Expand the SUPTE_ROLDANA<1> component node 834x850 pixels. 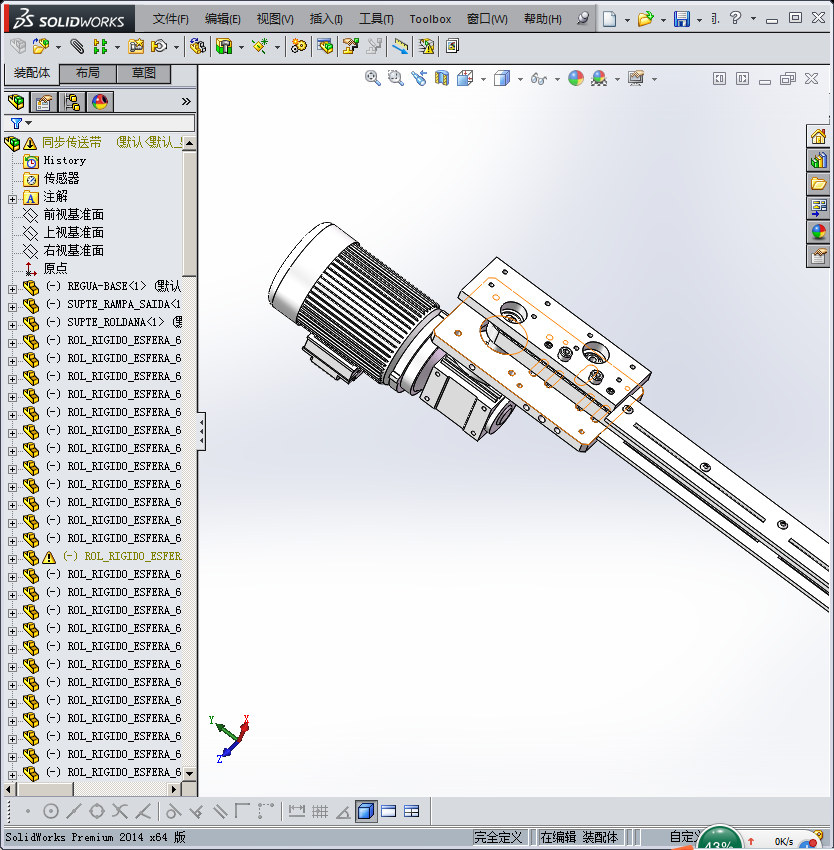(12, 325)
